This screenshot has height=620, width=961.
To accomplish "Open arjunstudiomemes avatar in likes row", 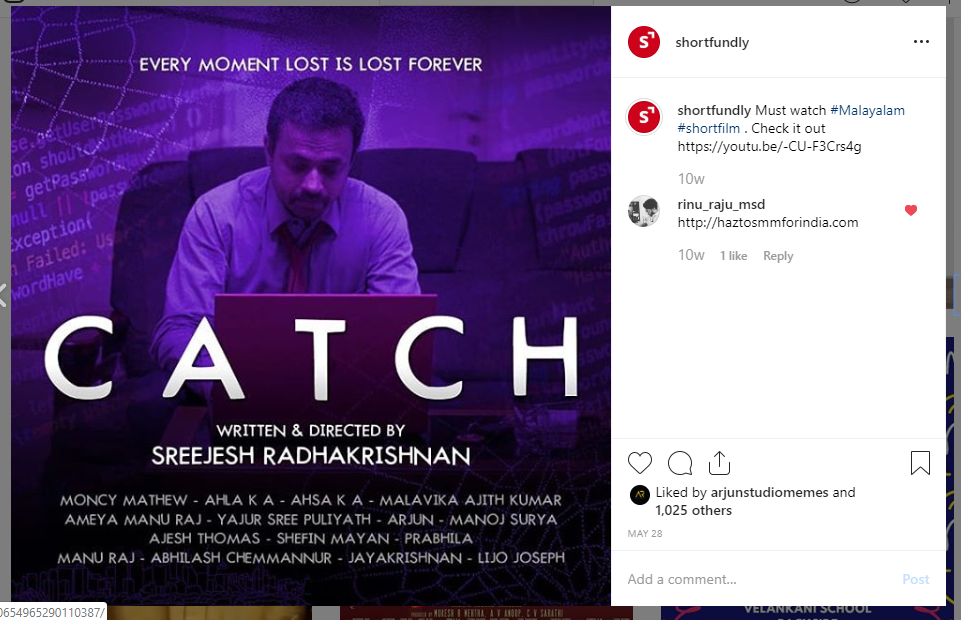I will click(x=639, y=494).
